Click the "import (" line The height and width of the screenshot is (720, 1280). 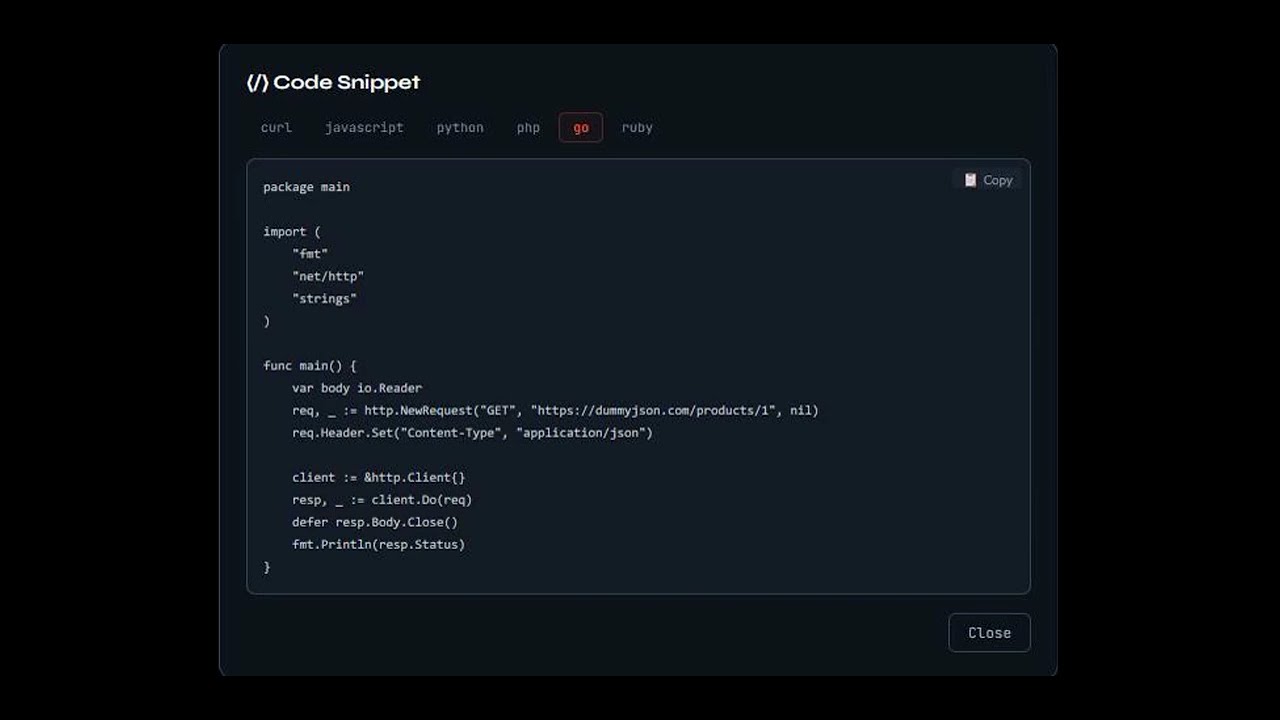[292, 231]
